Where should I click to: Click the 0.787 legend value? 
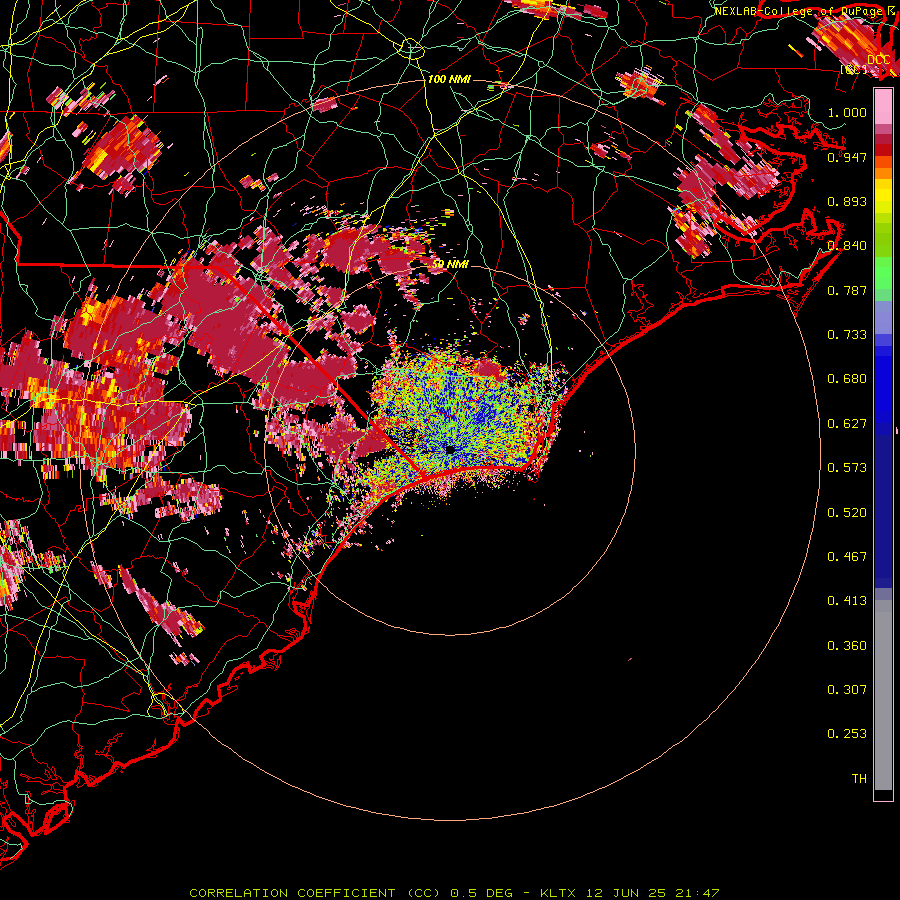[x=847, y=290]
